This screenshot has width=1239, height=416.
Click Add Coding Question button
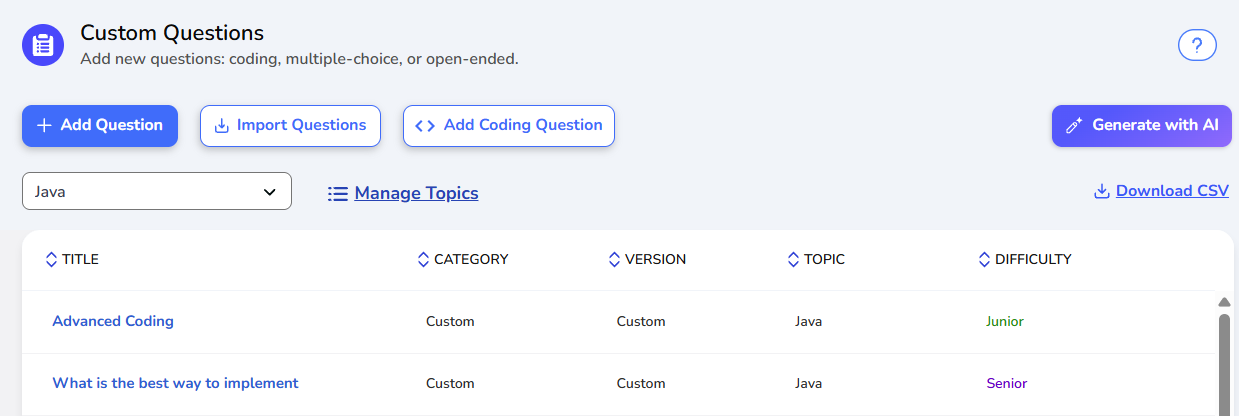(x=509, y=126)
